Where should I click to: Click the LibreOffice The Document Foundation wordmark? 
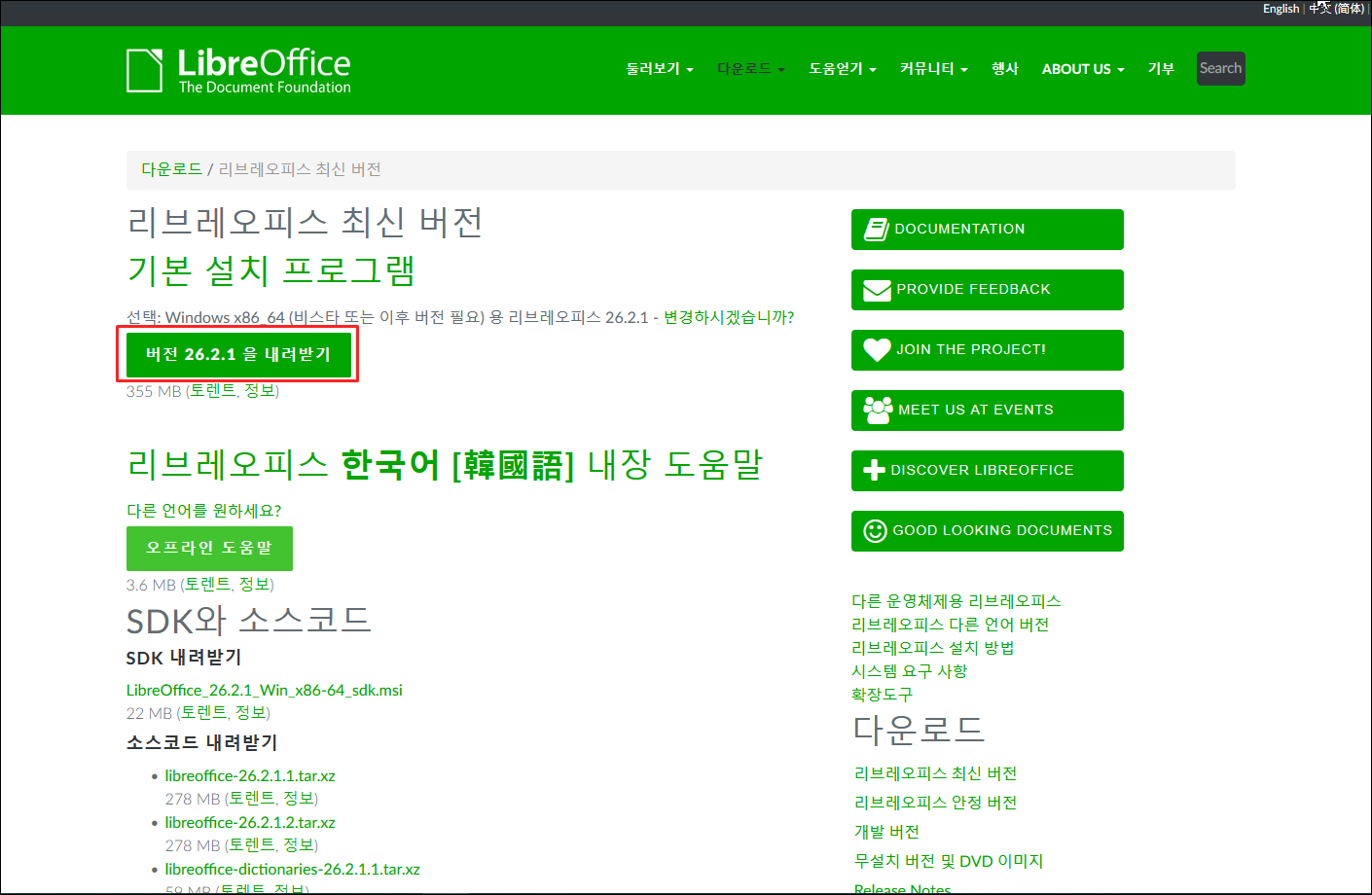click(x=264, y=71)
